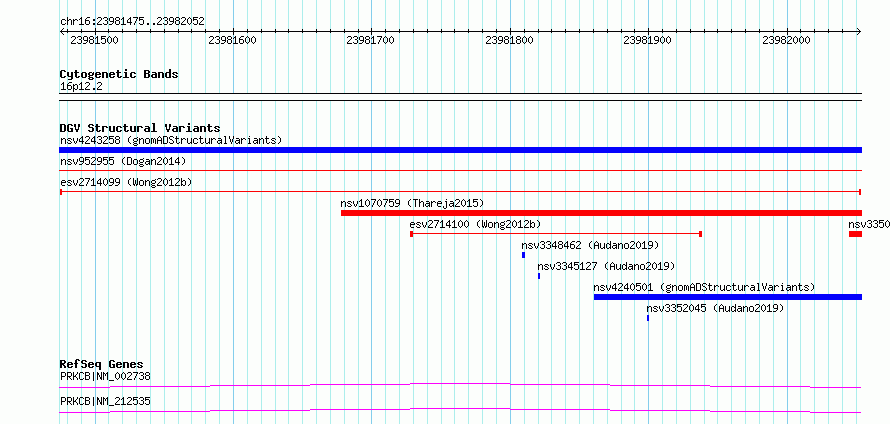The image size is (890, 424).
Task: Click esv2714100 (Wong2012b) variant label
Action: [475, 224]
